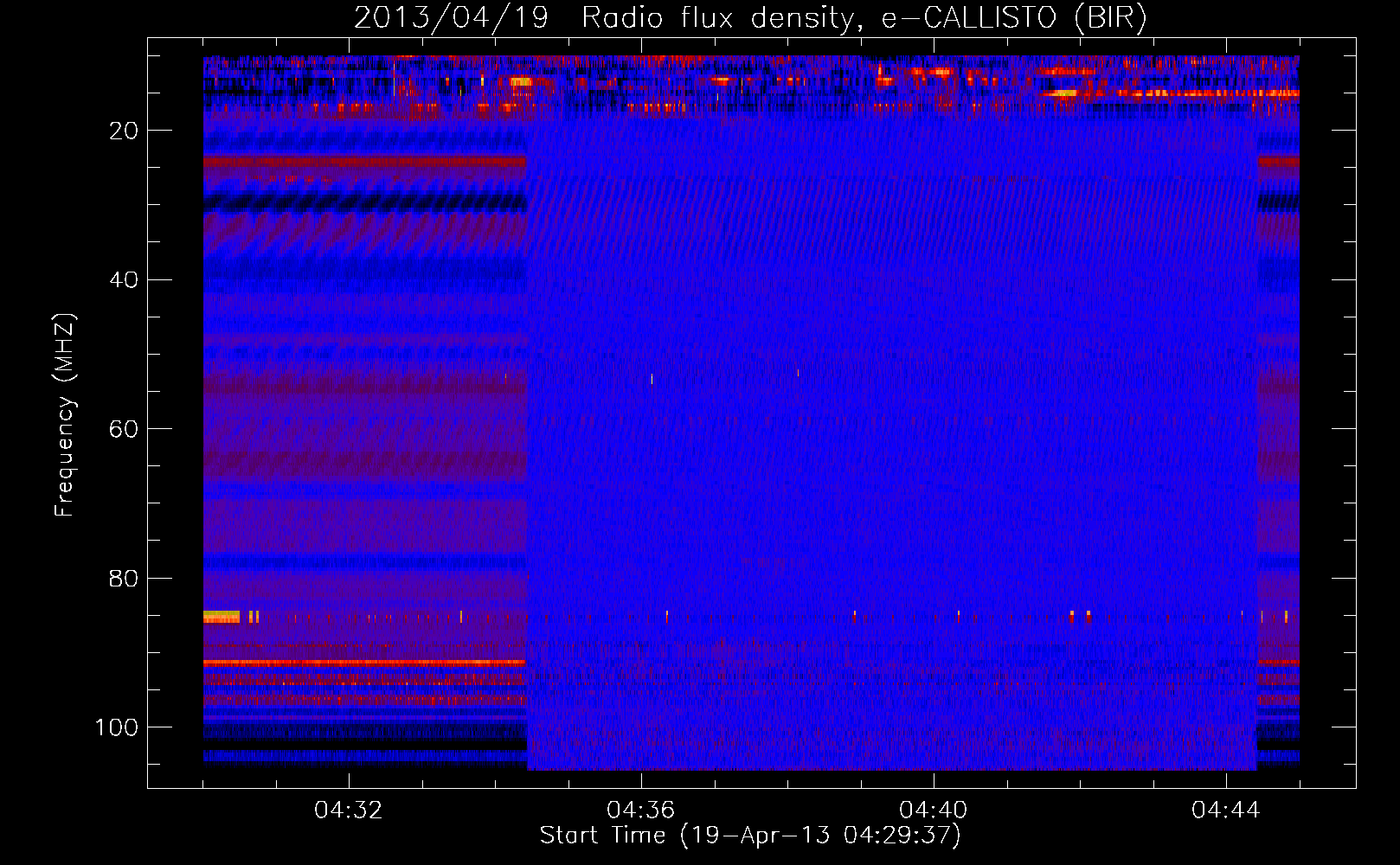Click the '20' frequency tick label
The width and height of the screenshot is (1400, 865).
[125, 131]
